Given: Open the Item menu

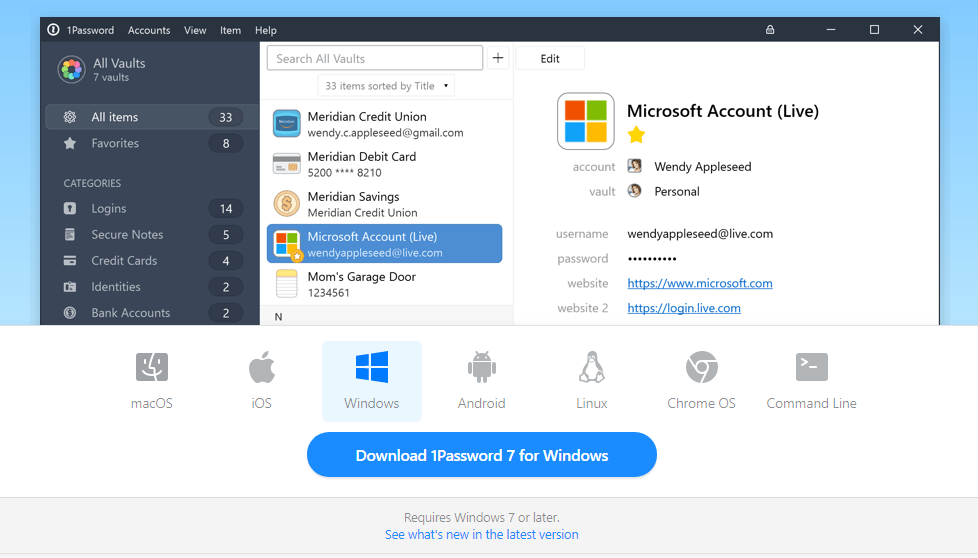Looking at the screenshot, I should [x=230, y=30].
